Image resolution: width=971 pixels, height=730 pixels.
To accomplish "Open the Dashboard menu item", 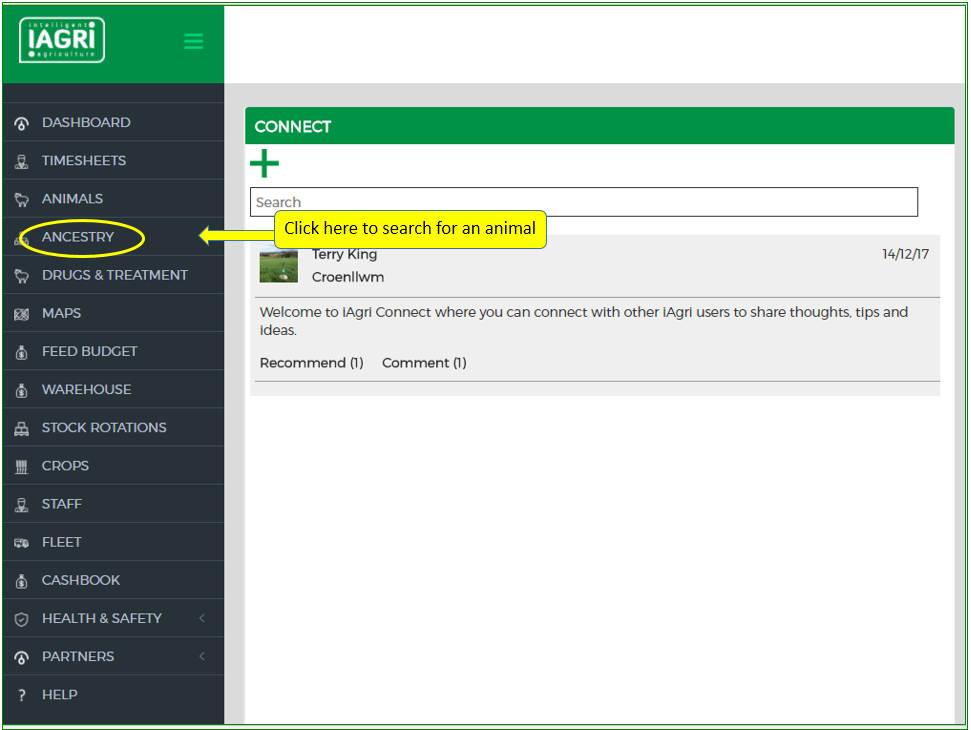I will [113, 122].
